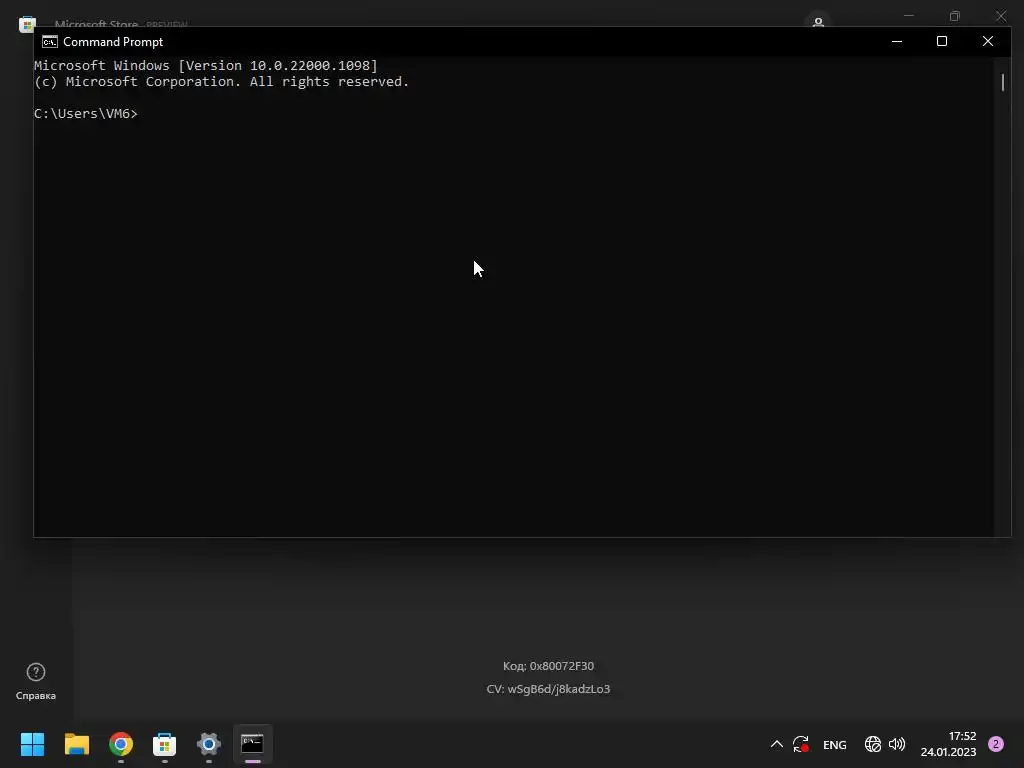Click the C:\Users\VM6> prompt line
Screen dimensions: 1024x768
86,114
